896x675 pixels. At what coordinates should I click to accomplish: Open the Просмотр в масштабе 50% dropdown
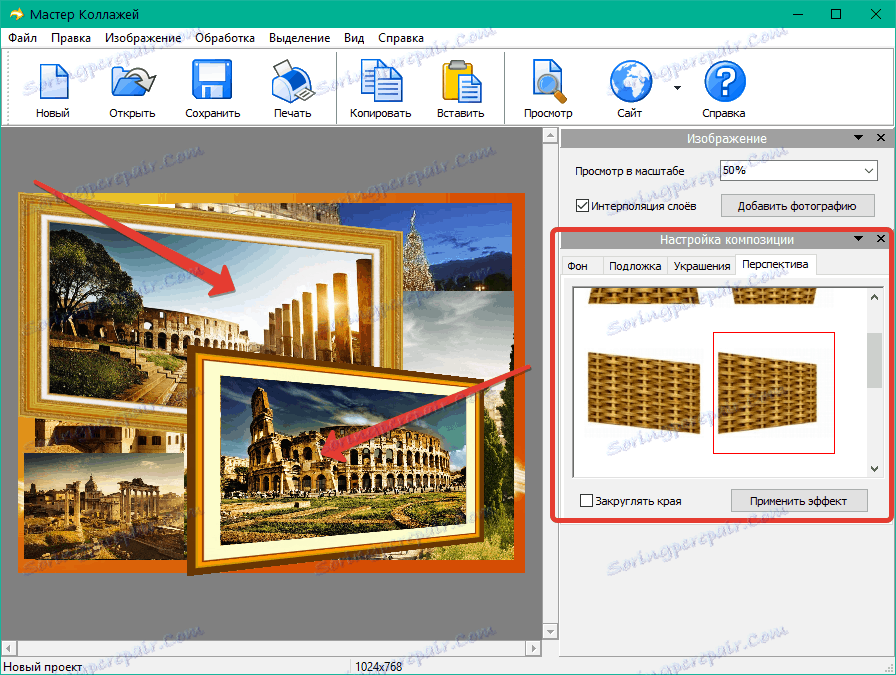798,170
